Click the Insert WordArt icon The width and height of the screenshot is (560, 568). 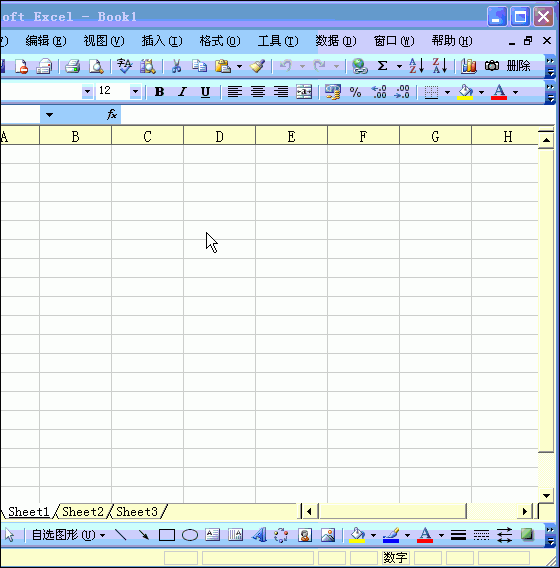[x=259, y=535]
